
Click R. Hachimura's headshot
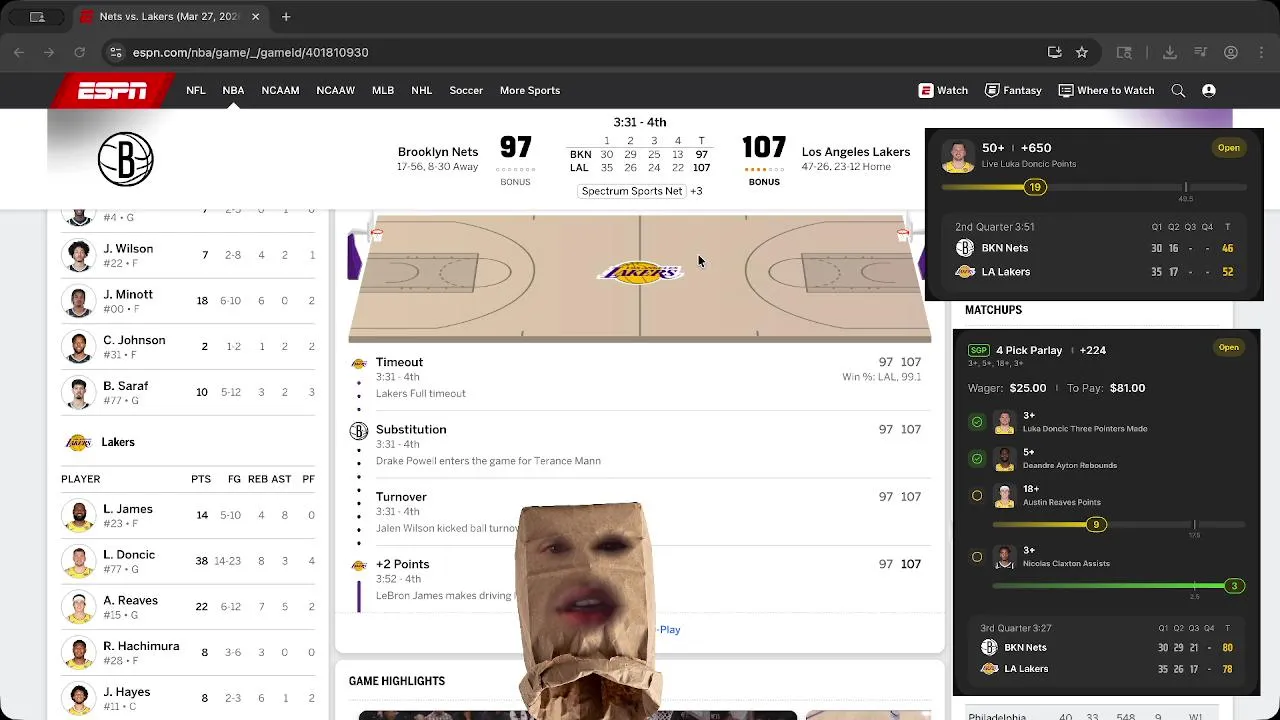78,652
